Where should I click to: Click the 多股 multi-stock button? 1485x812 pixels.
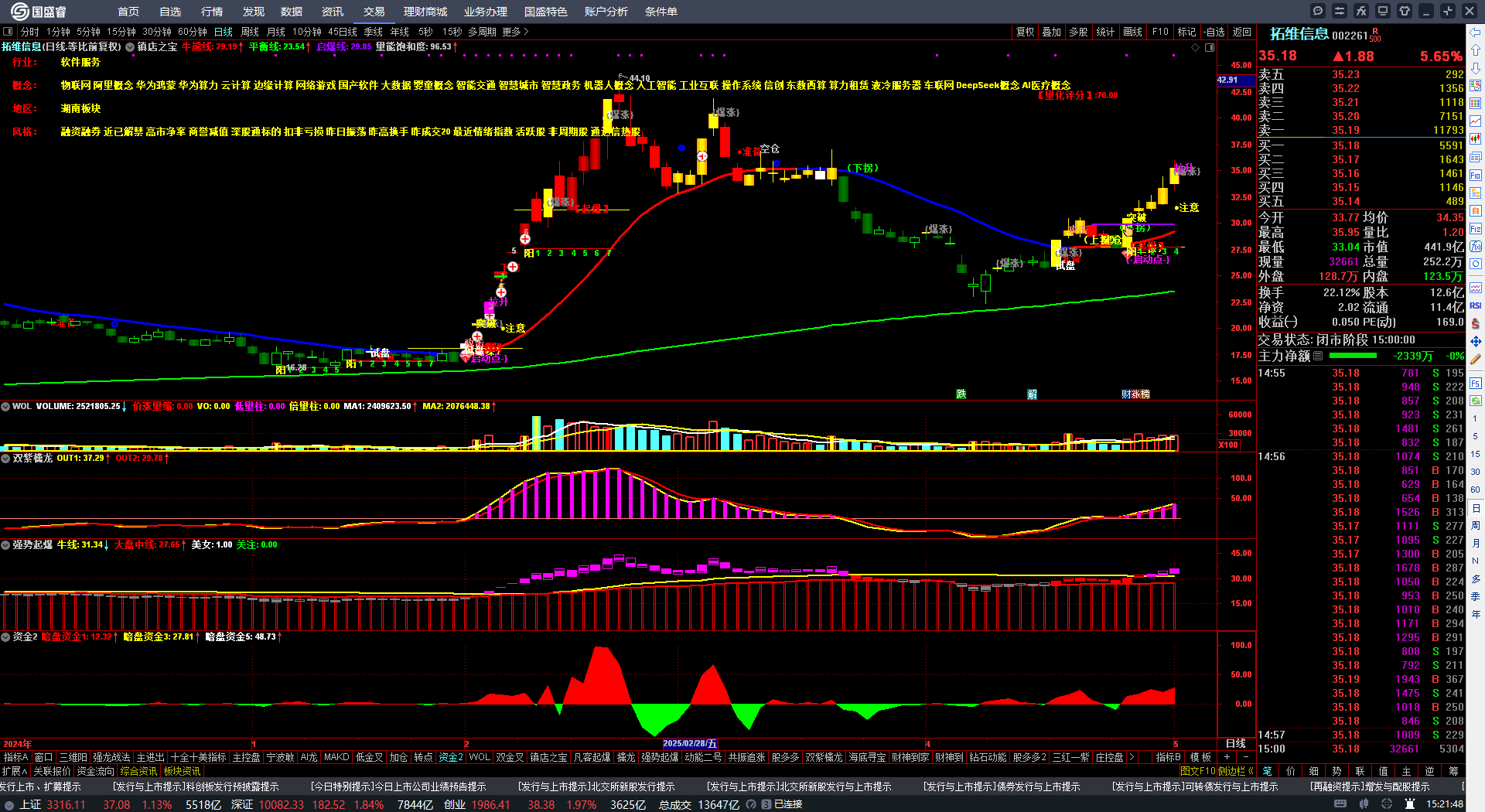tap(1079, 32)
